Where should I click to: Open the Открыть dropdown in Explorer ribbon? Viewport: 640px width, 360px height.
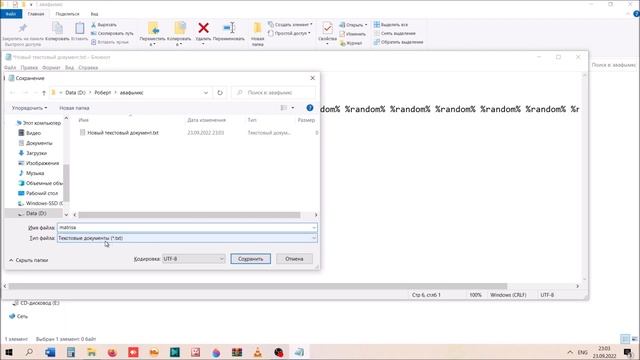[353, 24]
